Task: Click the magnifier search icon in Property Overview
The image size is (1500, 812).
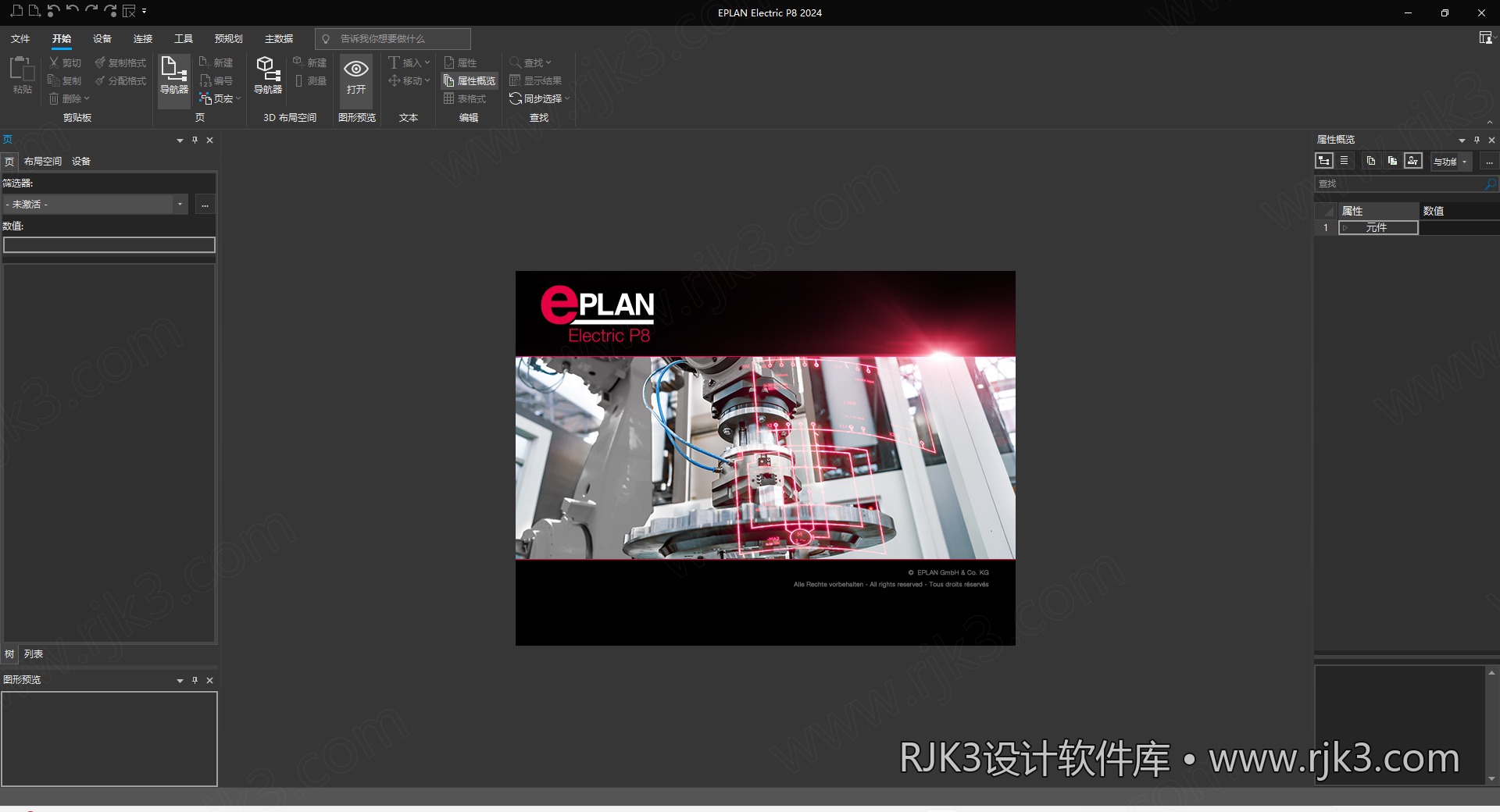Action: click(x=1491, y=184)
